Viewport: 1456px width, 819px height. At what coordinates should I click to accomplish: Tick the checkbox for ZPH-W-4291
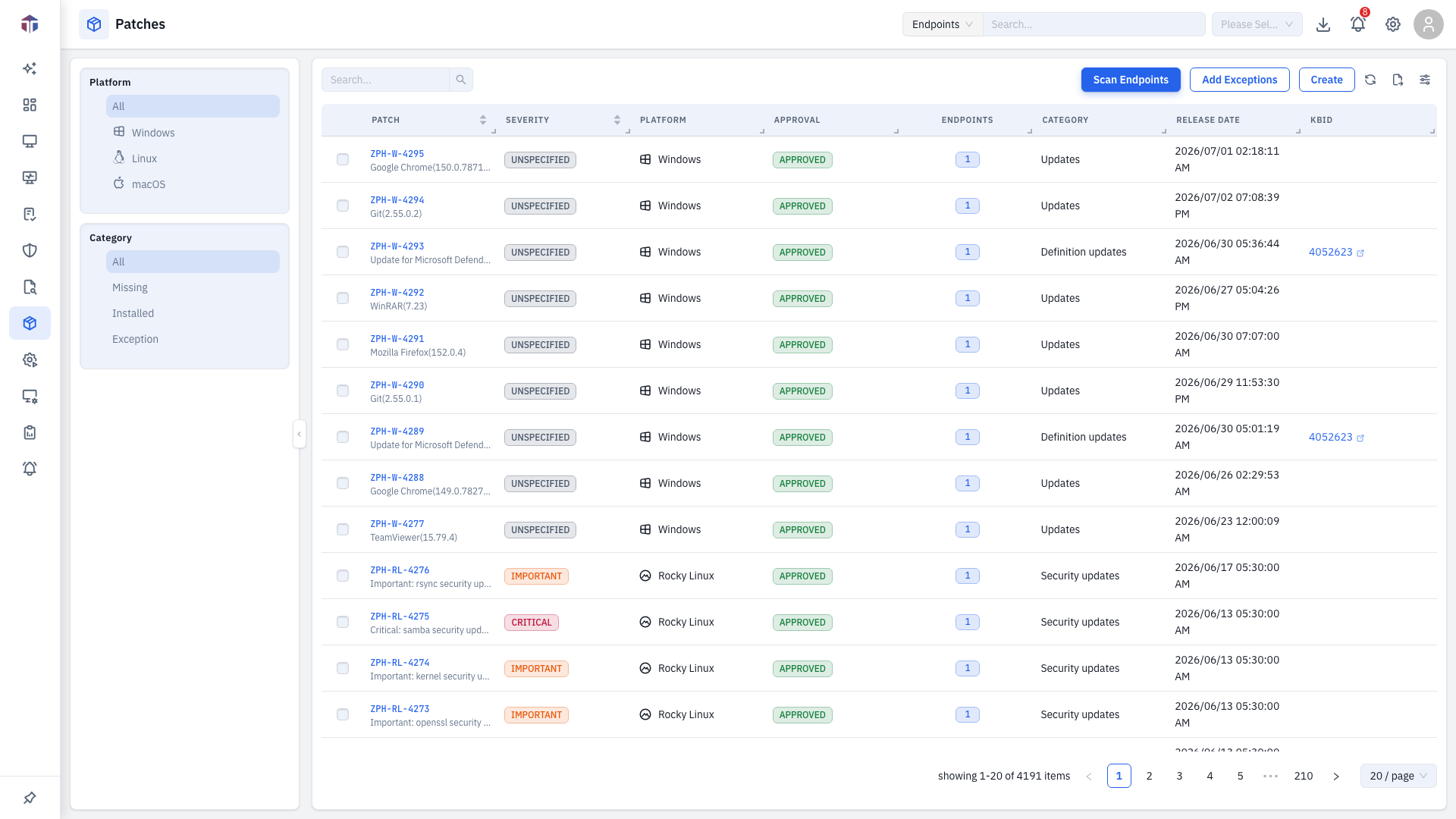pyautogui.click(x=343, y=344)
